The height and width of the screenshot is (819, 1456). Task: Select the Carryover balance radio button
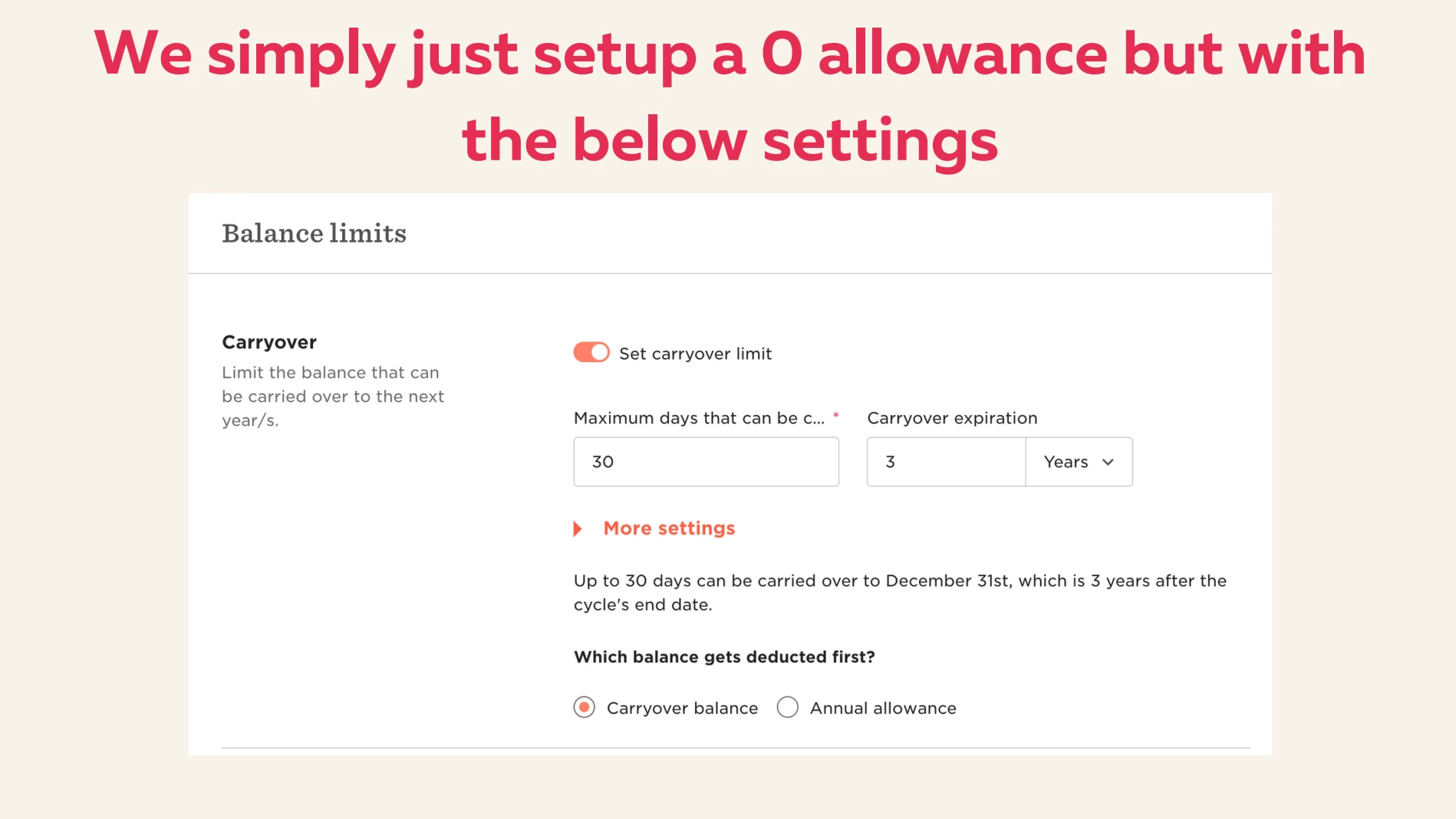tap(585, 707)
